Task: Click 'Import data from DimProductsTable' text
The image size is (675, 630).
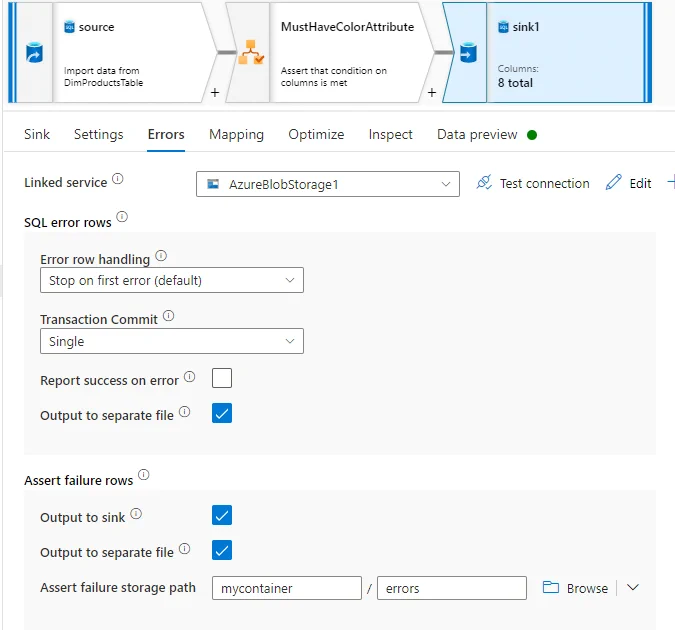Action: tap(104, 77)
